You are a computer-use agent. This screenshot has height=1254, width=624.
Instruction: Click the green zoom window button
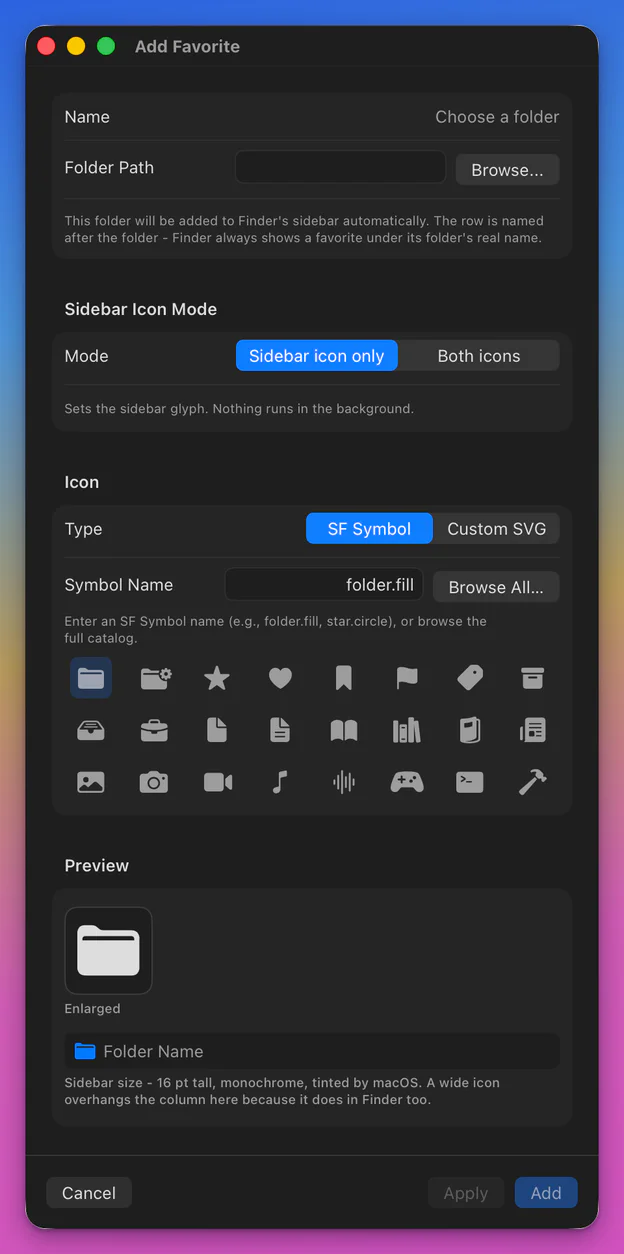click(x=106, y=46)
